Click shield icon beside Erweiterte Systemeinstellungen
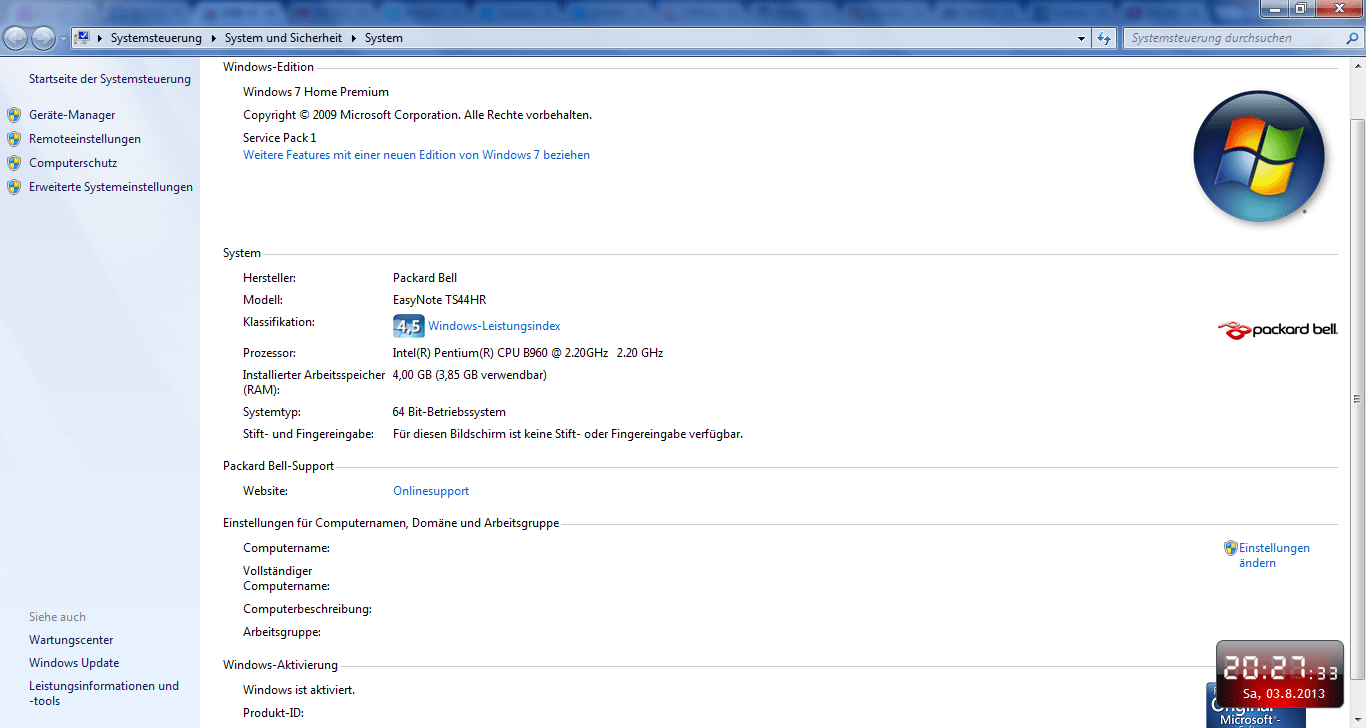 click(14, 187)
